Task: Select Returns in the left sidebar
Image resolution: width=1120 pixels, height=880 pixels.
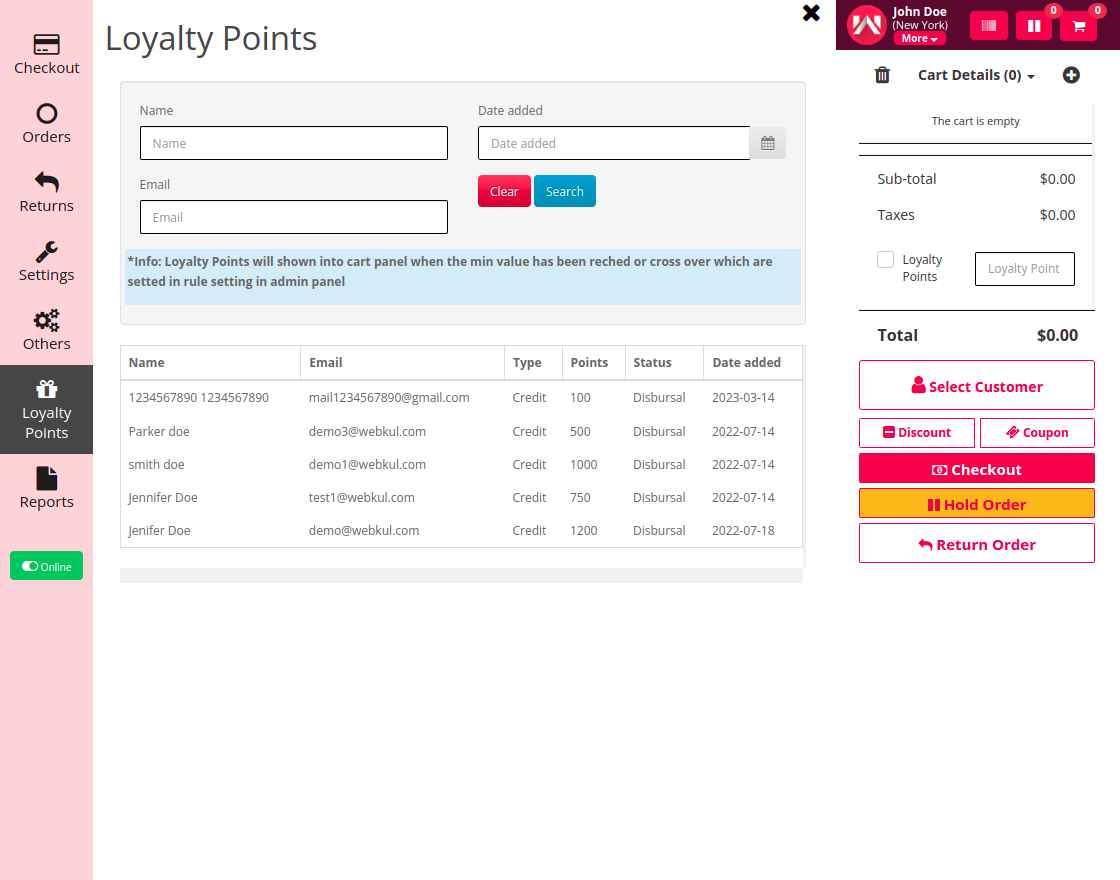Action: point(46,190)
